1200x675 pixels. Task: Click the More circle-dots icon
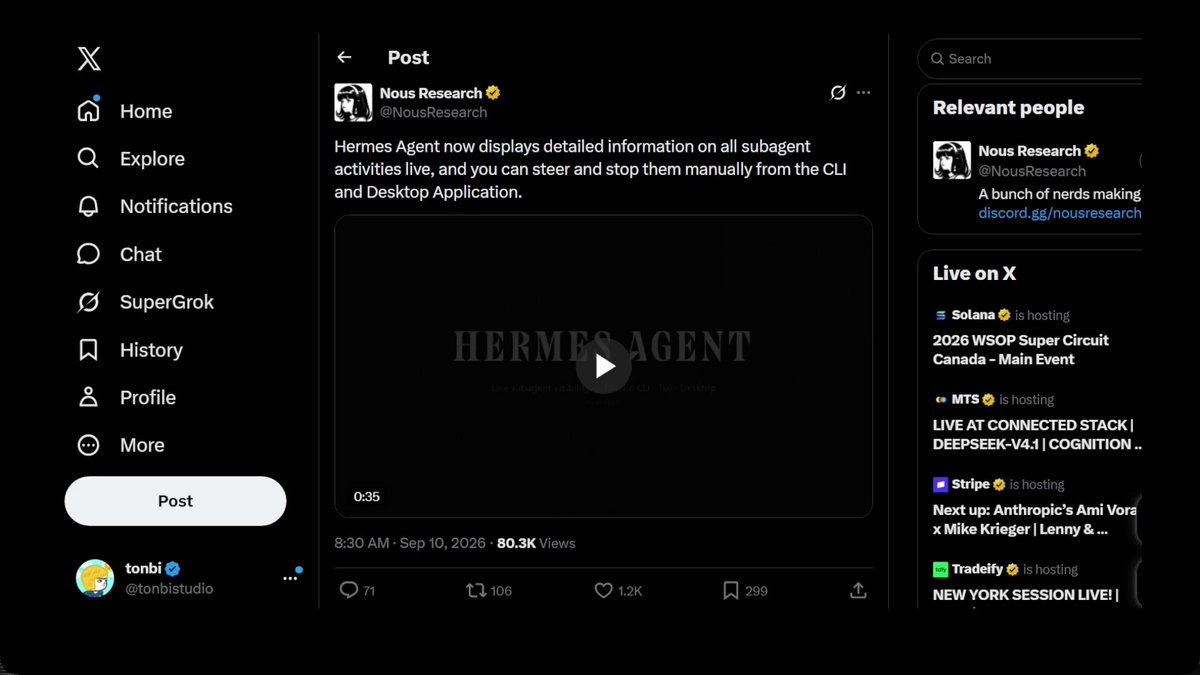(x=89, y=445)
